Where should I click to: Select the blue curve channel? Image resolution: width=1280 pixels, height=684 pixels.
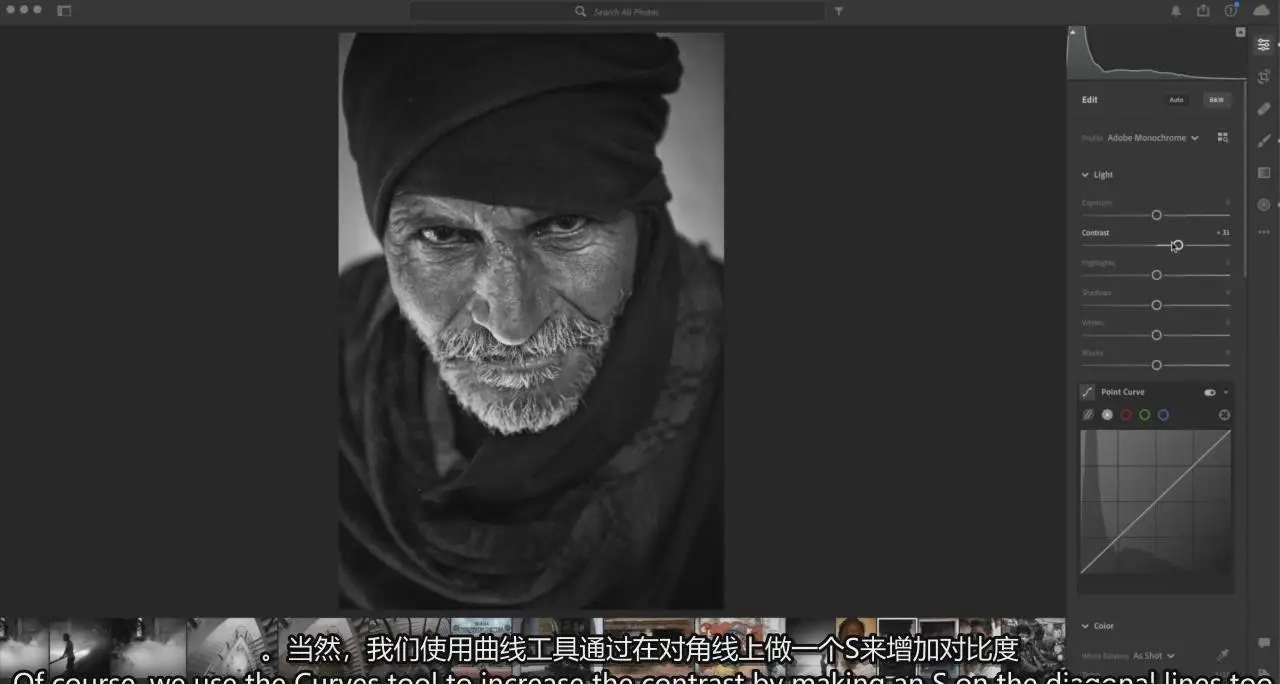(1163, 415)
